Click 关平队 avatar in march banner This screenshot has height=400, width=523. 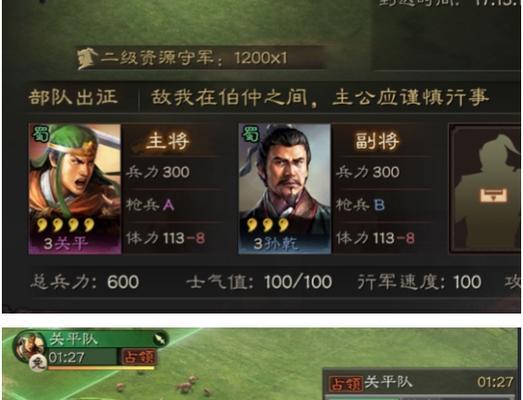pyautogui.click(x=30, y=346)
